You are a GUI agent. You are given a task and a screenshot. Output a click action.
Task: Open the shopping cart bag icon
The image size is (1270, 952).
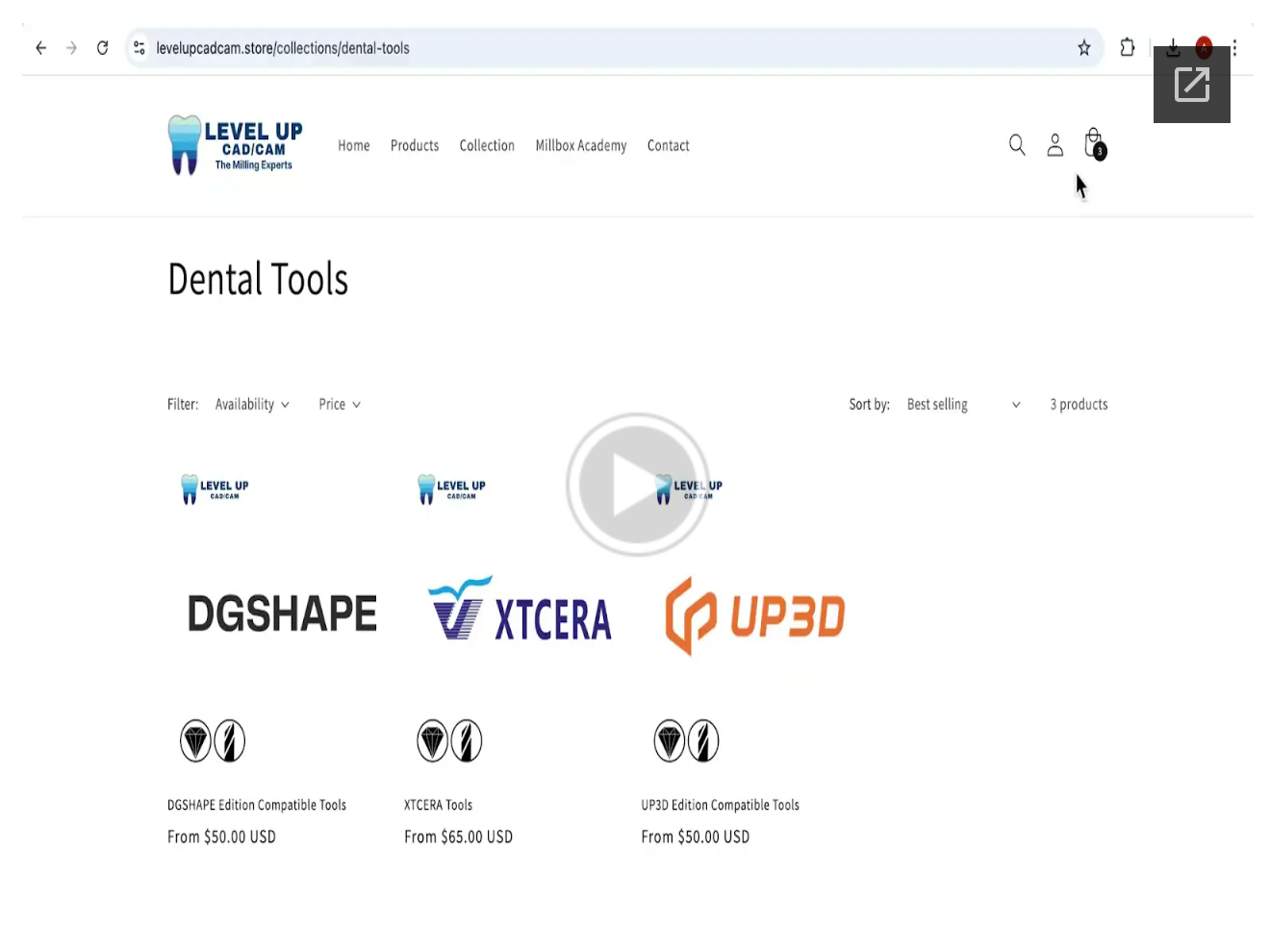tap(1094, 144)
